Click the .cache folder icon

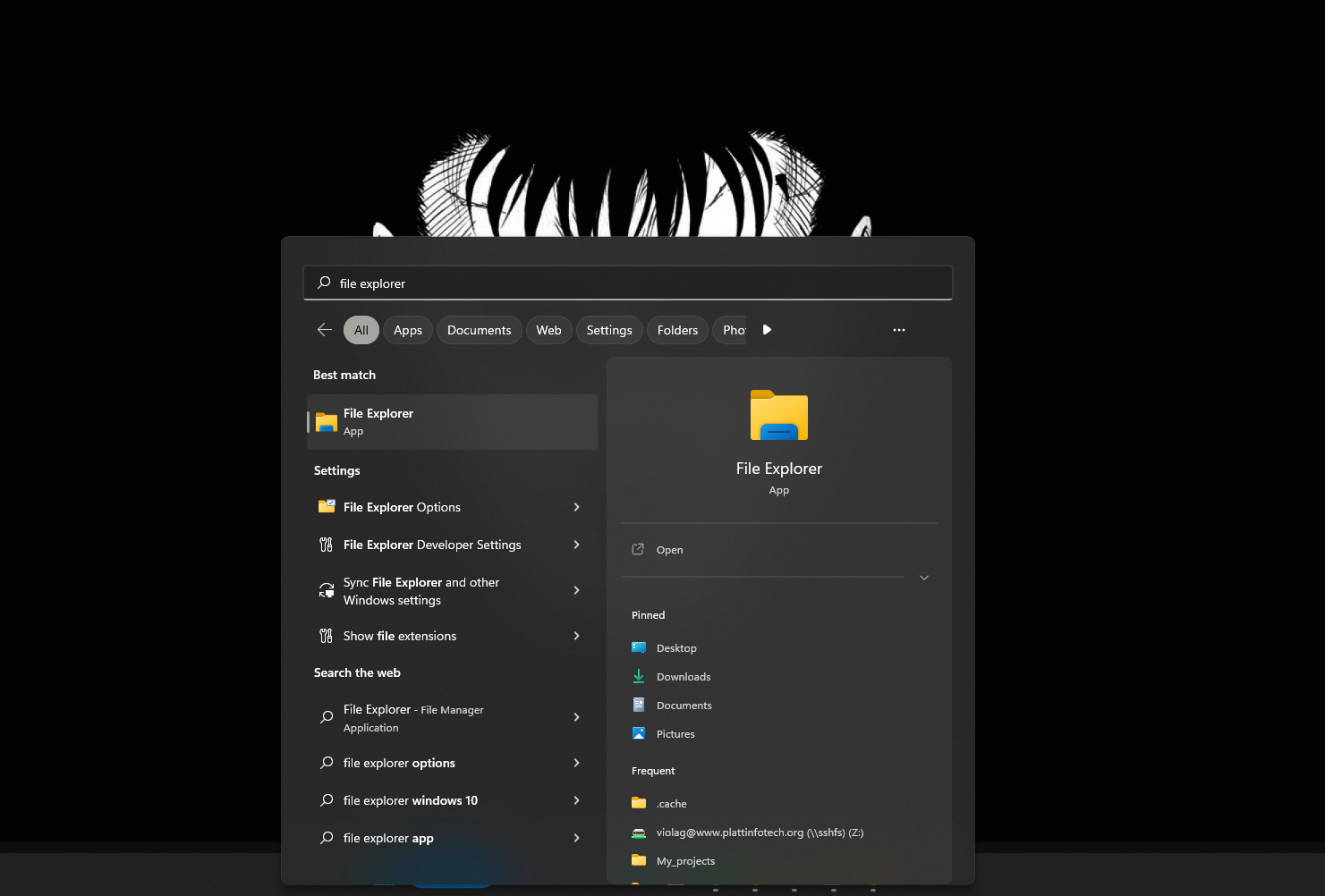click(x=639, y=803)
